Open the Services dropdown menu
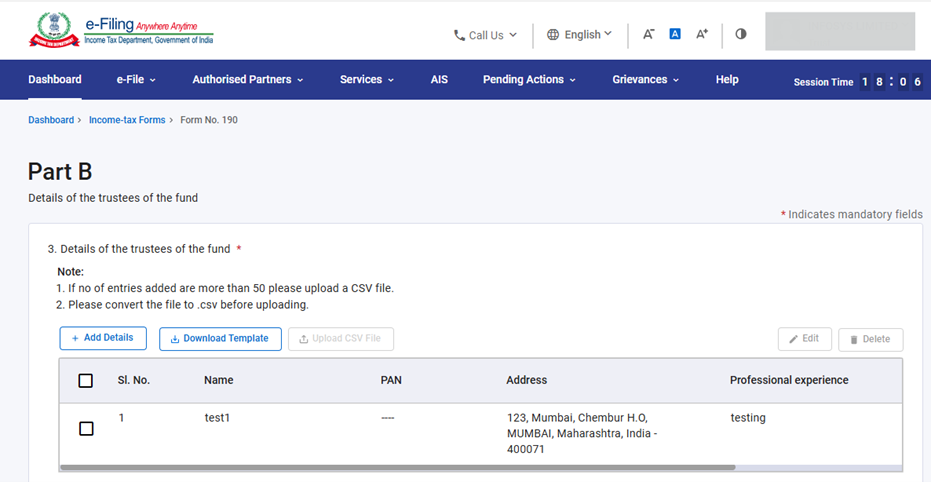 click(x=366, y=80)
